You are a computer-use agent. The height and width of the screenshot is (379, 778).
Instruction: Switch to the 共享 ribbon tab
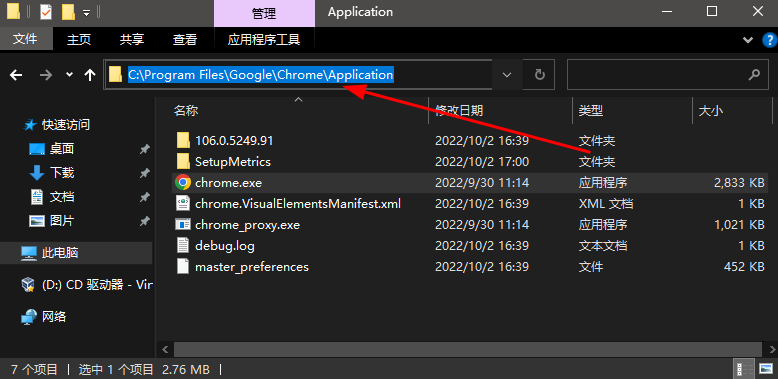coord(131,39)
